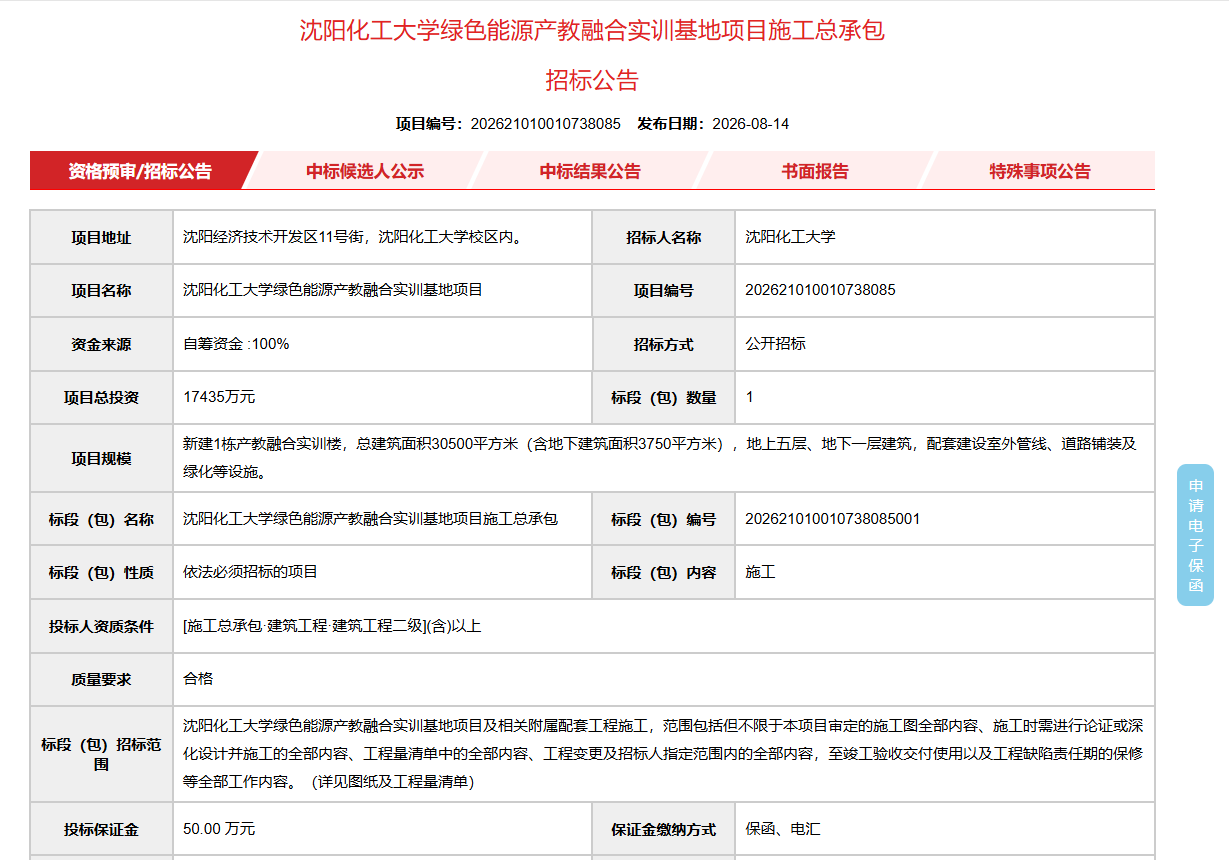Click the section content value 施工
Image resolution: width=1229 pixels, height=860 pixels.
[760, 572]
